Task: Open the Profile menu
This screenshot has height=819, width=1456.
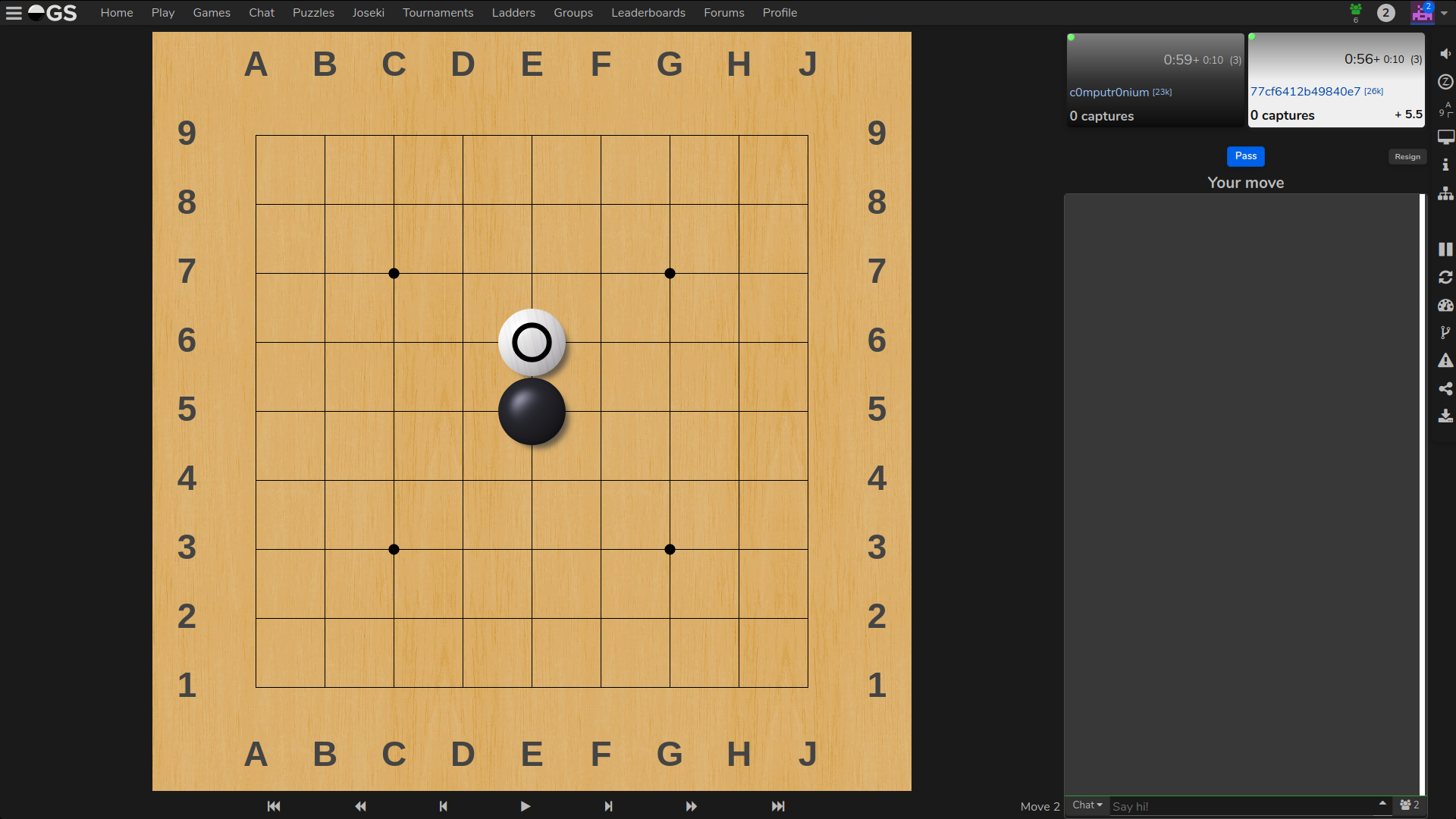Action: tap(780, 13)
